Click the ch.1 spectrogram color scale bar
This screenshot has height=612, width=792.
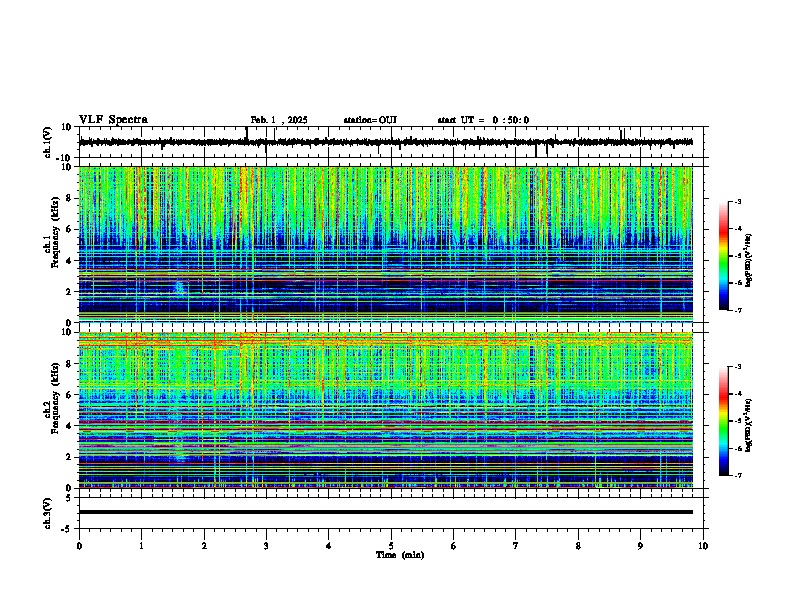(x=723, y=256)
